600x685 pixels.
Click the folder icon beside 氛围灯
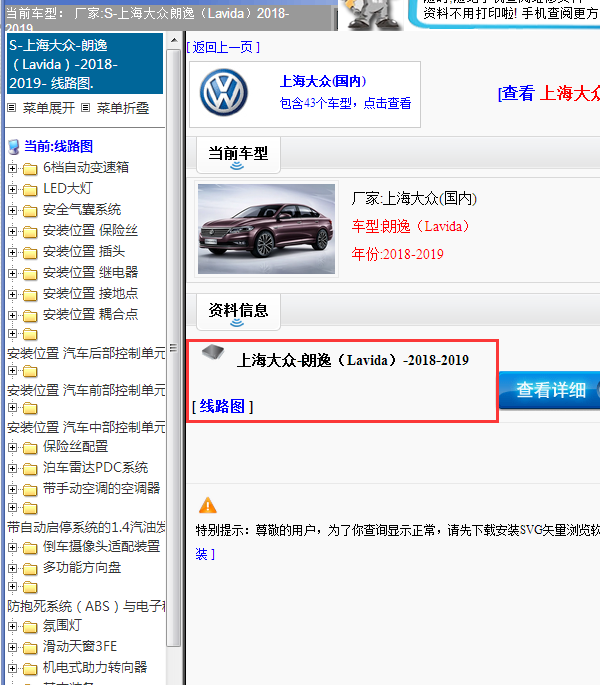point(29,626)
